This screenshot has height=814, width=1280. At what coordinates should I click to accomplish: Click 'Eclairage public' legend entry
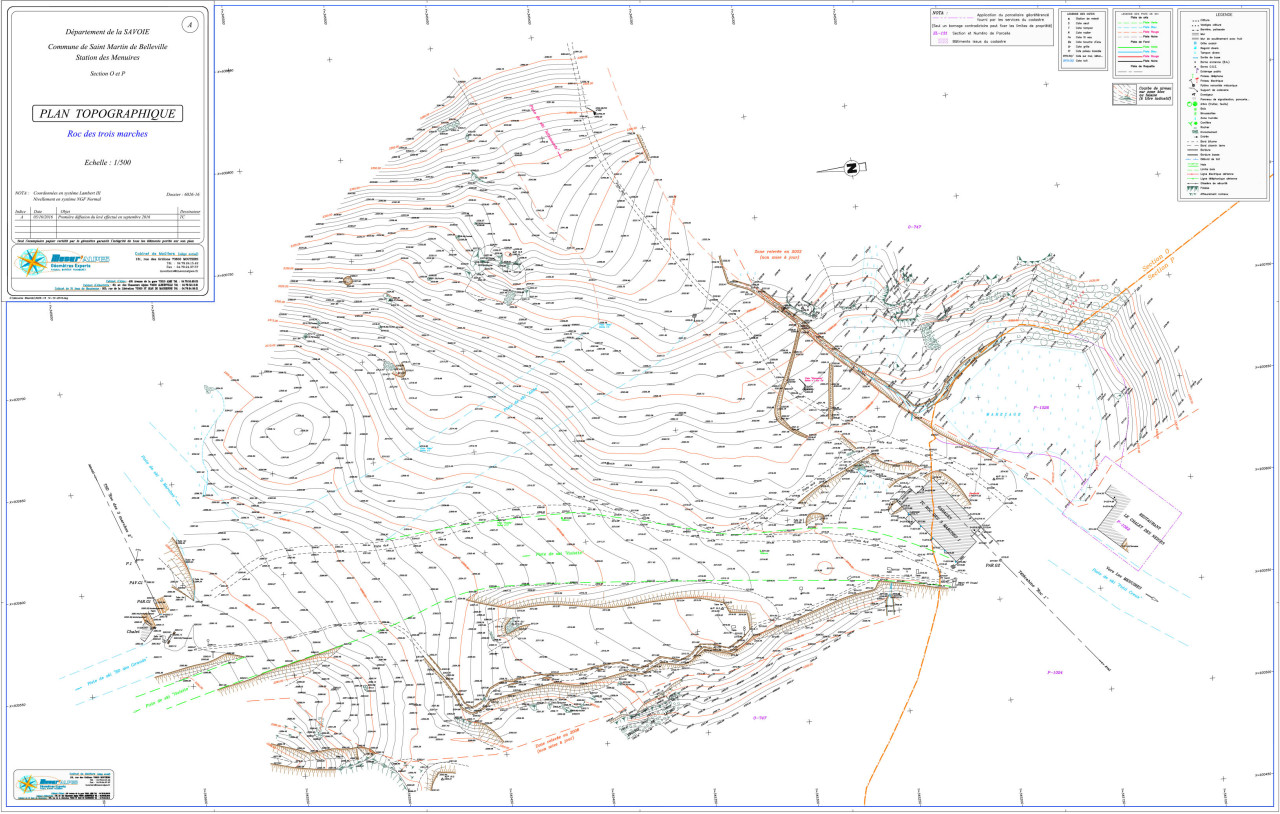tap(1210, 71)
